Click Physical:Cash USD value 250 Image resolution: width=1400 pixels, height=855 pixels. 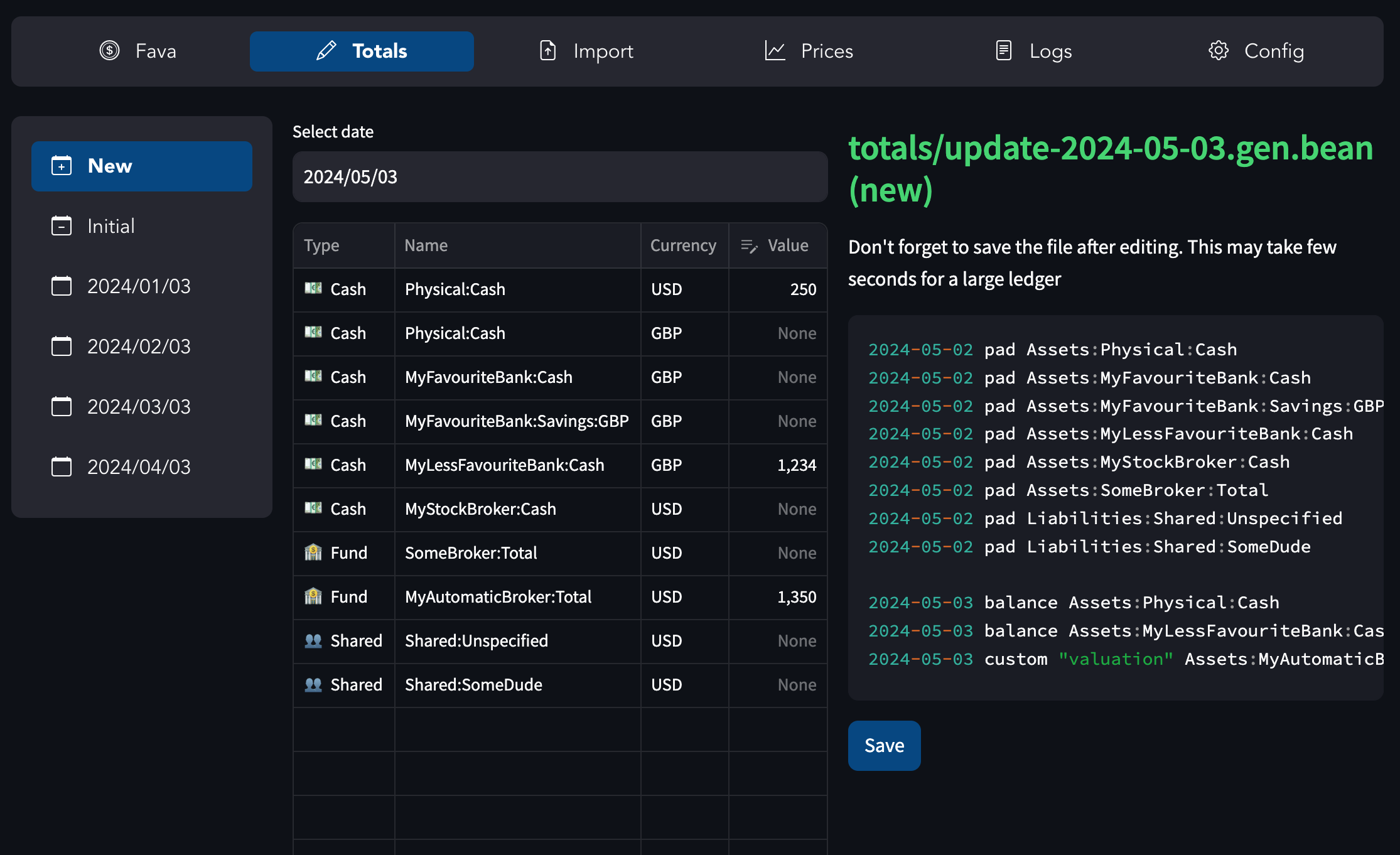(778, 289)
